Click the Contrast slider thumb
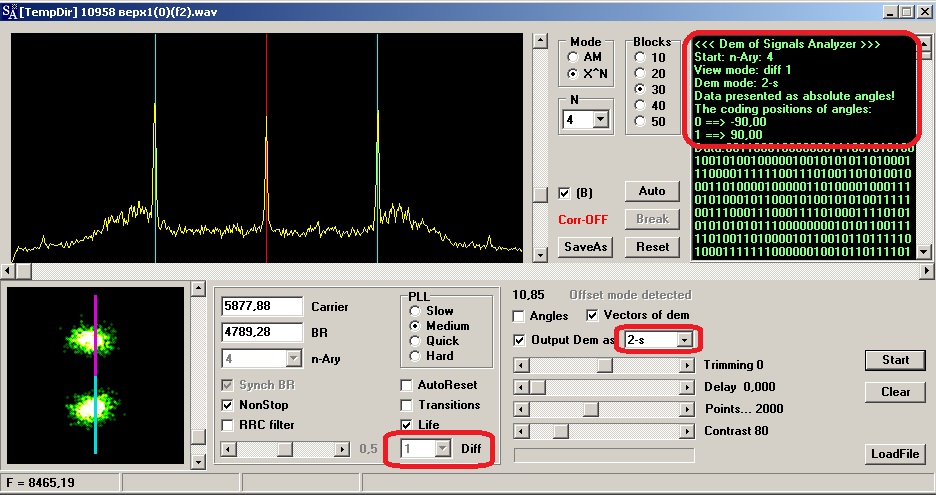936x495 pixels. (561, 431)
